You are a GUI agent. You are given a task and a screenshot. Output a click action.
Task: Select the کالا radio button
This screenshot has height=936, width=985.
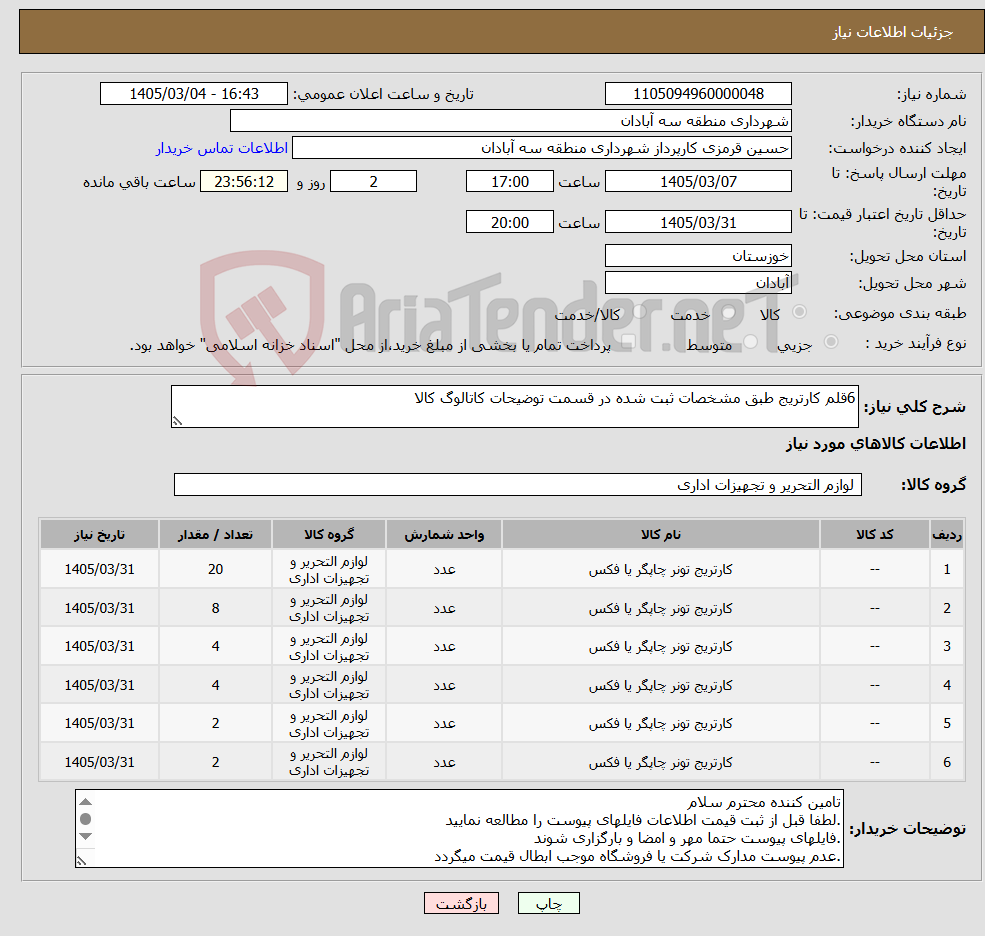[x=800, y=312]
